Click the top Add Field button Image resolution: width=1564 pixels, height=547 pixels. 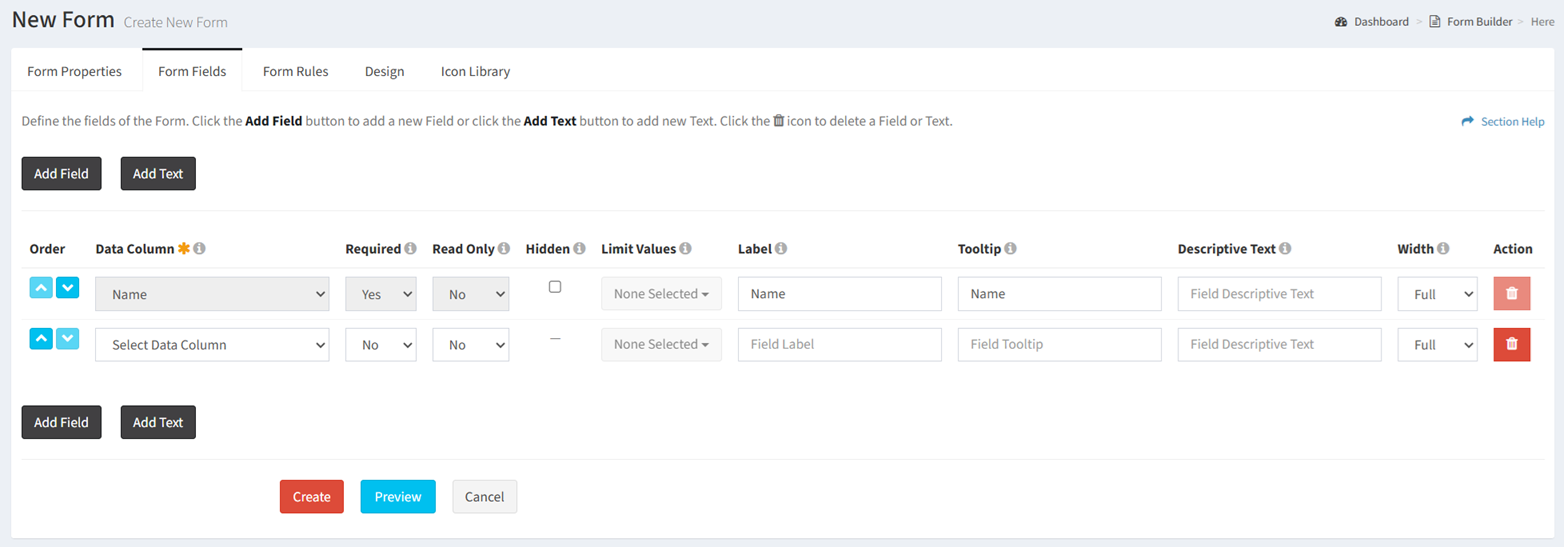(61, 173)
